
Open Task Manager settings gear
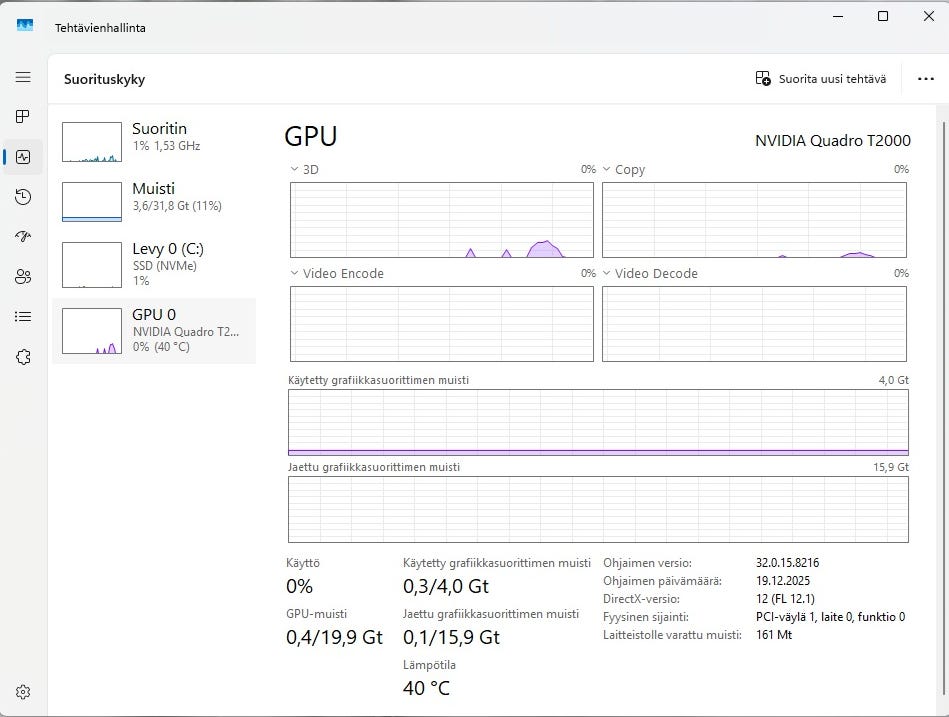tap(23, 692)
